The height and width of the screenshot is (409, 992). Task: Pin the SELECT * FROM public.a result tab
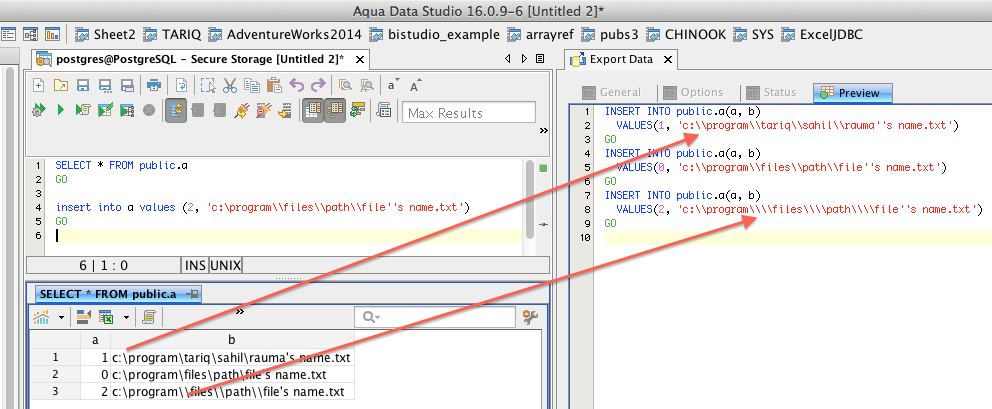192,294
